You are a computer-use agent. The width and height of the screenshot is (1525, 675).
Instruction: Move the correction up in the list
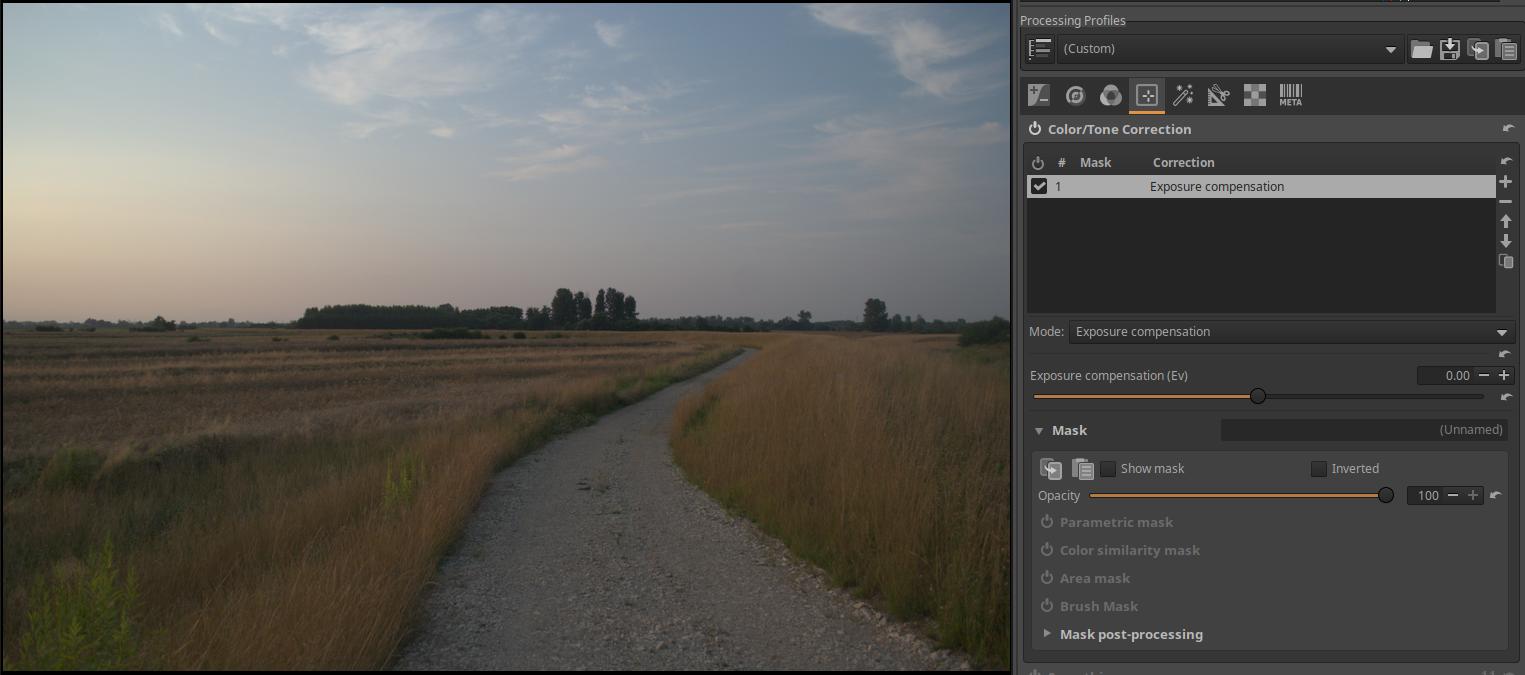[x=1505, y=222]
